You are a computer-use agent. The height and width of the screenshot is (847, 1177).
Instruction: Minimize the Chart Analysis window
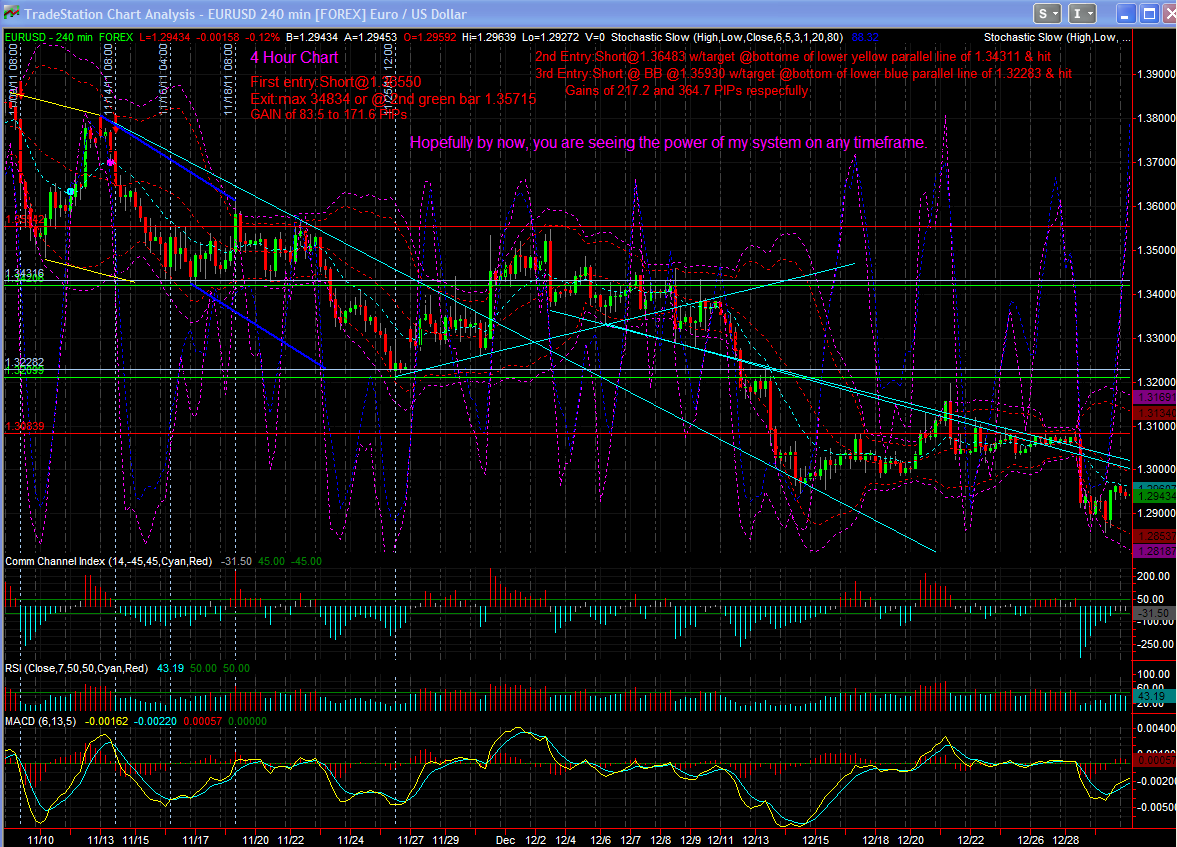tap(1124, 14)
